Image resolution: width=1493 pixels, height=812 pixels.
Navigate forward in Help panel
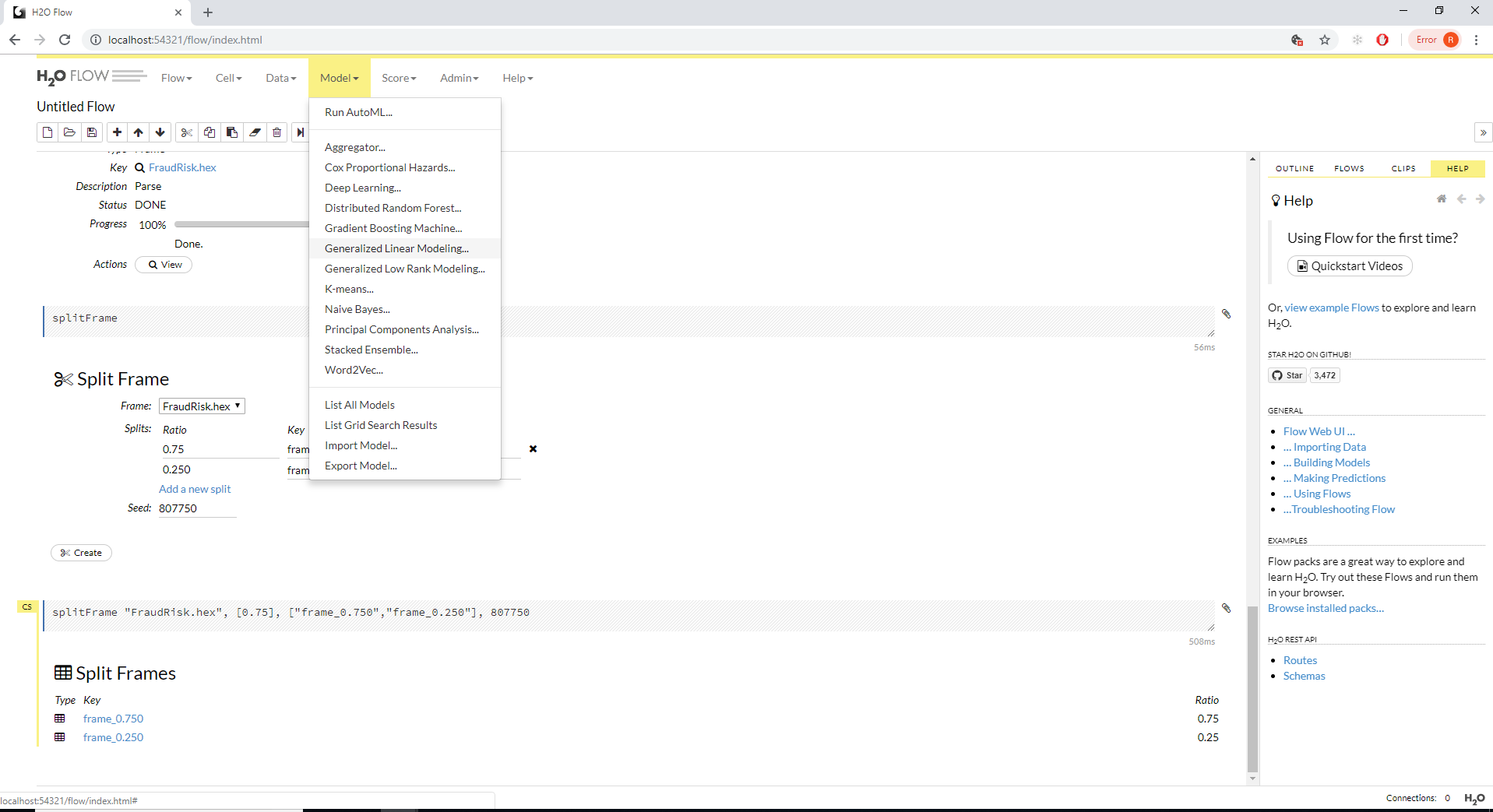coord(1480,199)
